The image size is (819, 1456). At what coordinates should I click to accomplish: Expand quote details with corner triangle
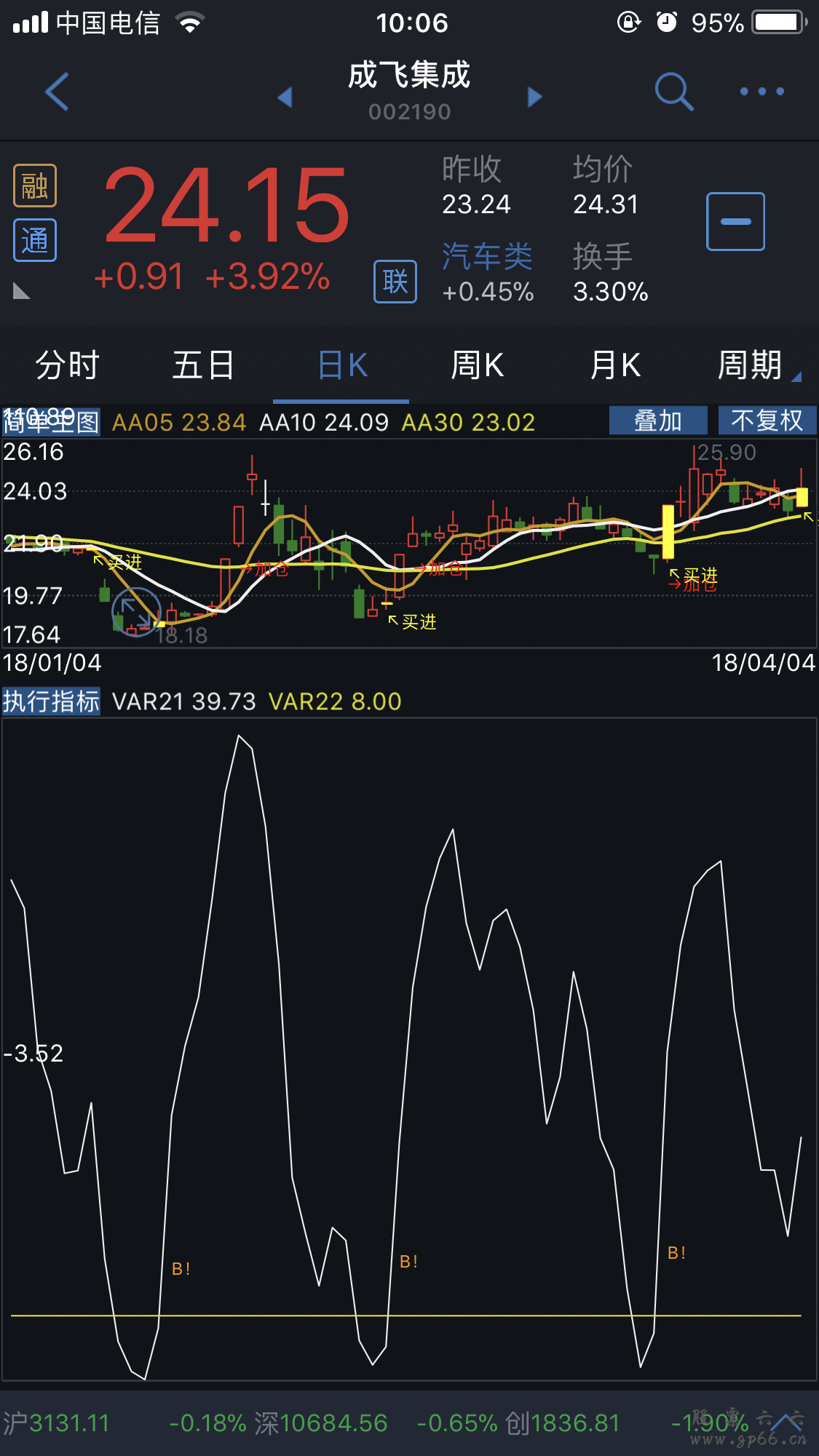point(22,291)
